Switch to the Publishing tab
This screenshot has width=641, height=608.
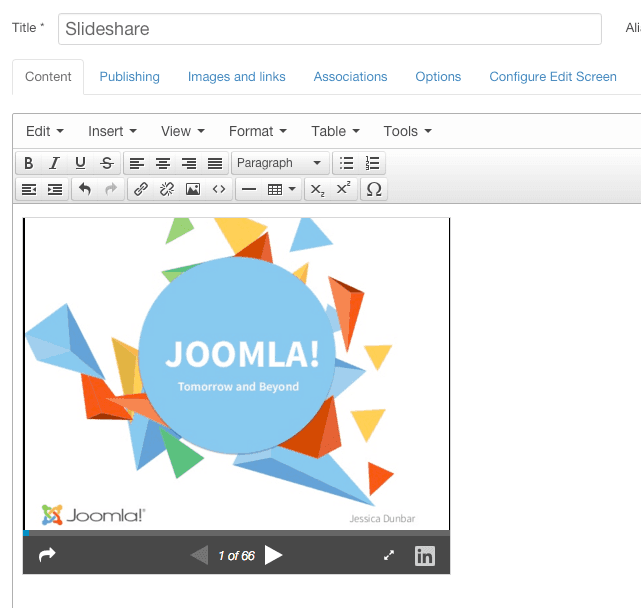(x=130, y=77)
